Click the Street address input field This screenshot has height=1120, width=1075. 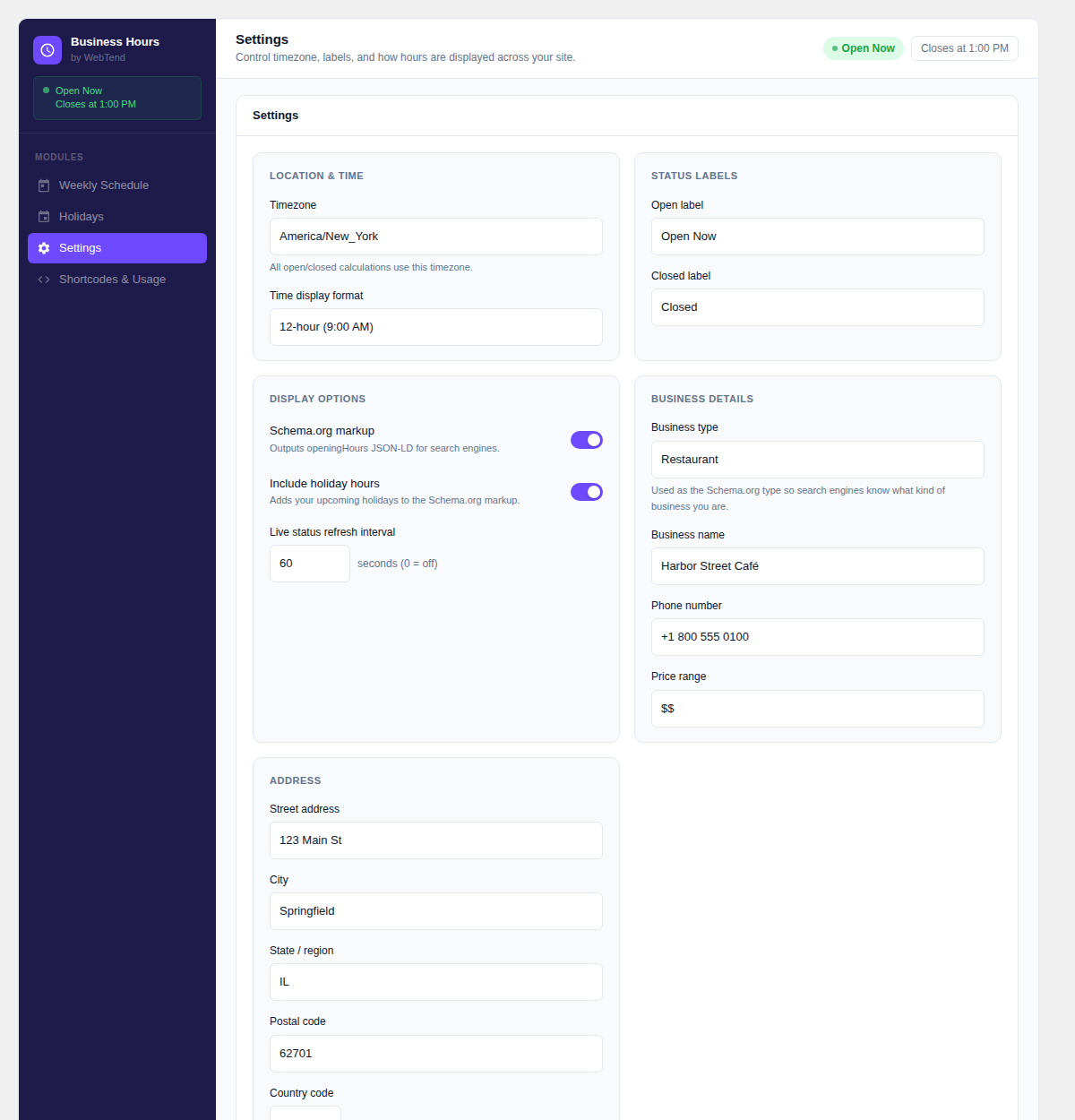436,840
